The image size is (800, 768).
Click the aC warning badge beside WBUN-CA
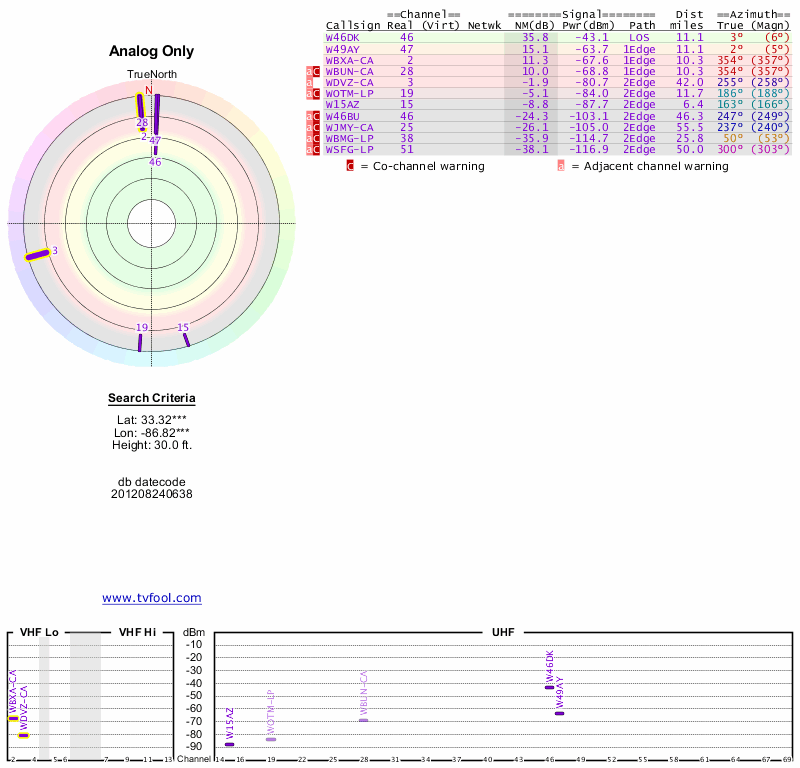tap(313, 71)
